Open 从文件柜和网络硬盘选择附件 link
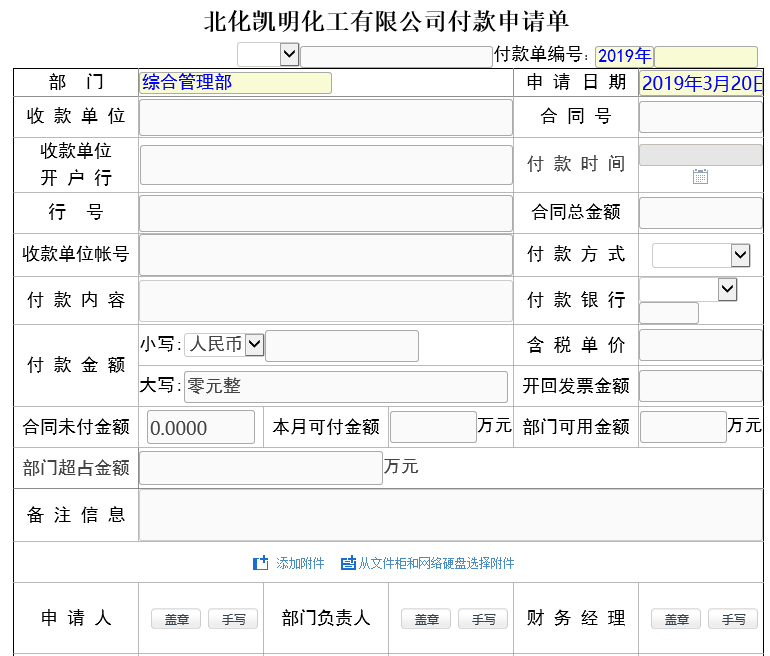The image size is (770, 656). [436, 563]
